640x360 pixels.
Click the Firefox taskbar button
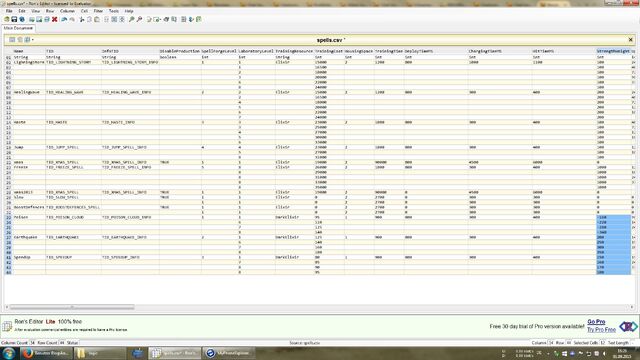pos(46,353)
